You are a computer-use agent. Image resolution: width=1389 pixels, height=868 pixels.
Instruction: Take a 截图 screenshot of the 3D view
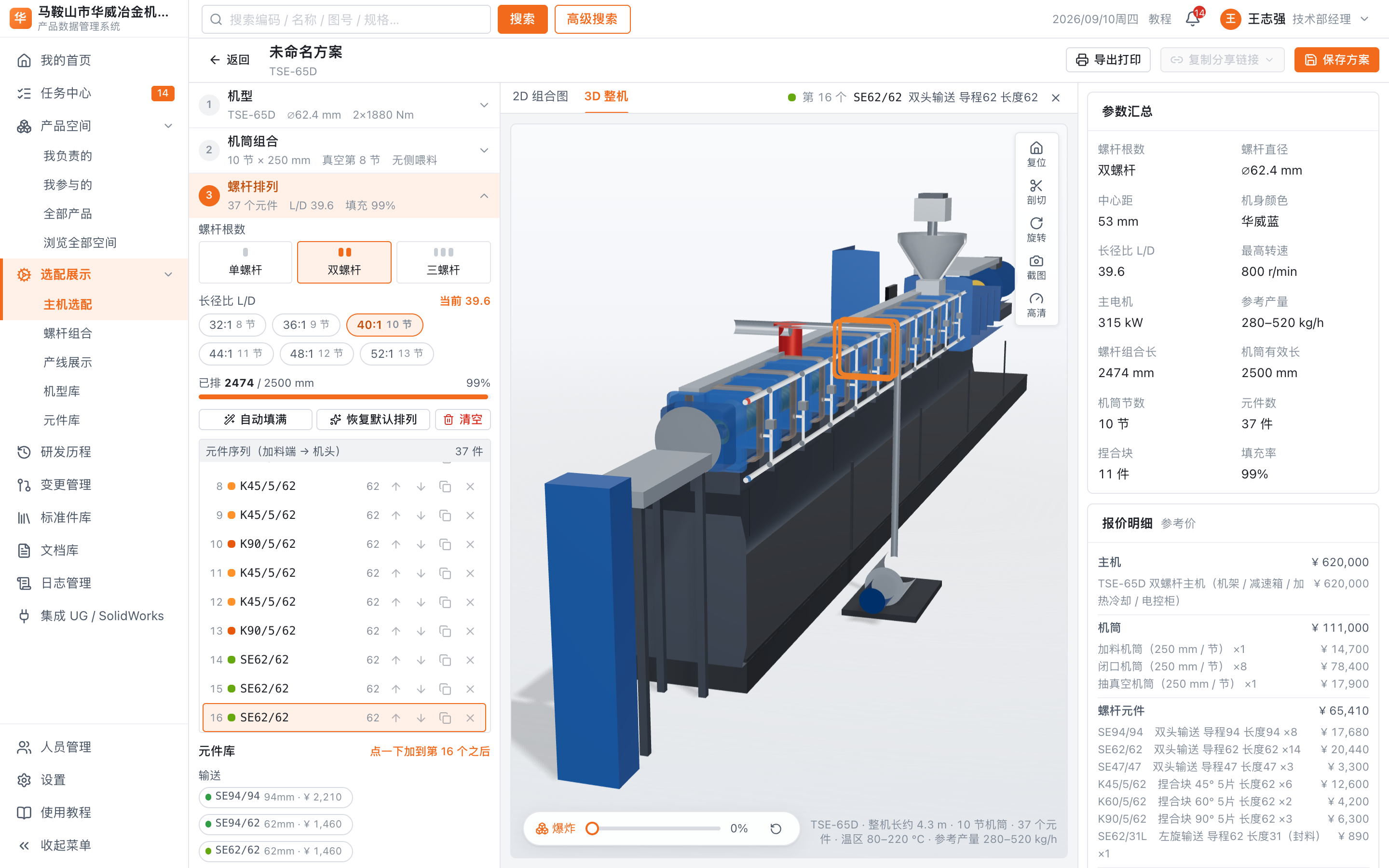(x=1035, y=267)
